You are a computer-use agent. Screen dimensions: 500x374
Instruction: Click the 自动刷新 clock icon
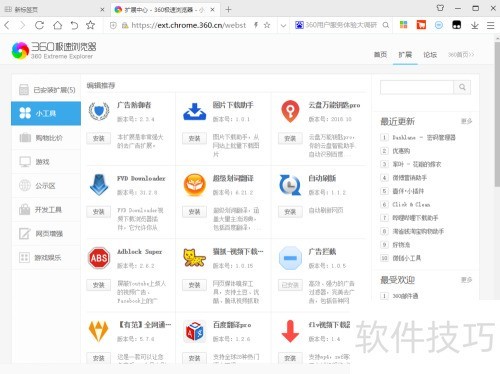point(290,185)
